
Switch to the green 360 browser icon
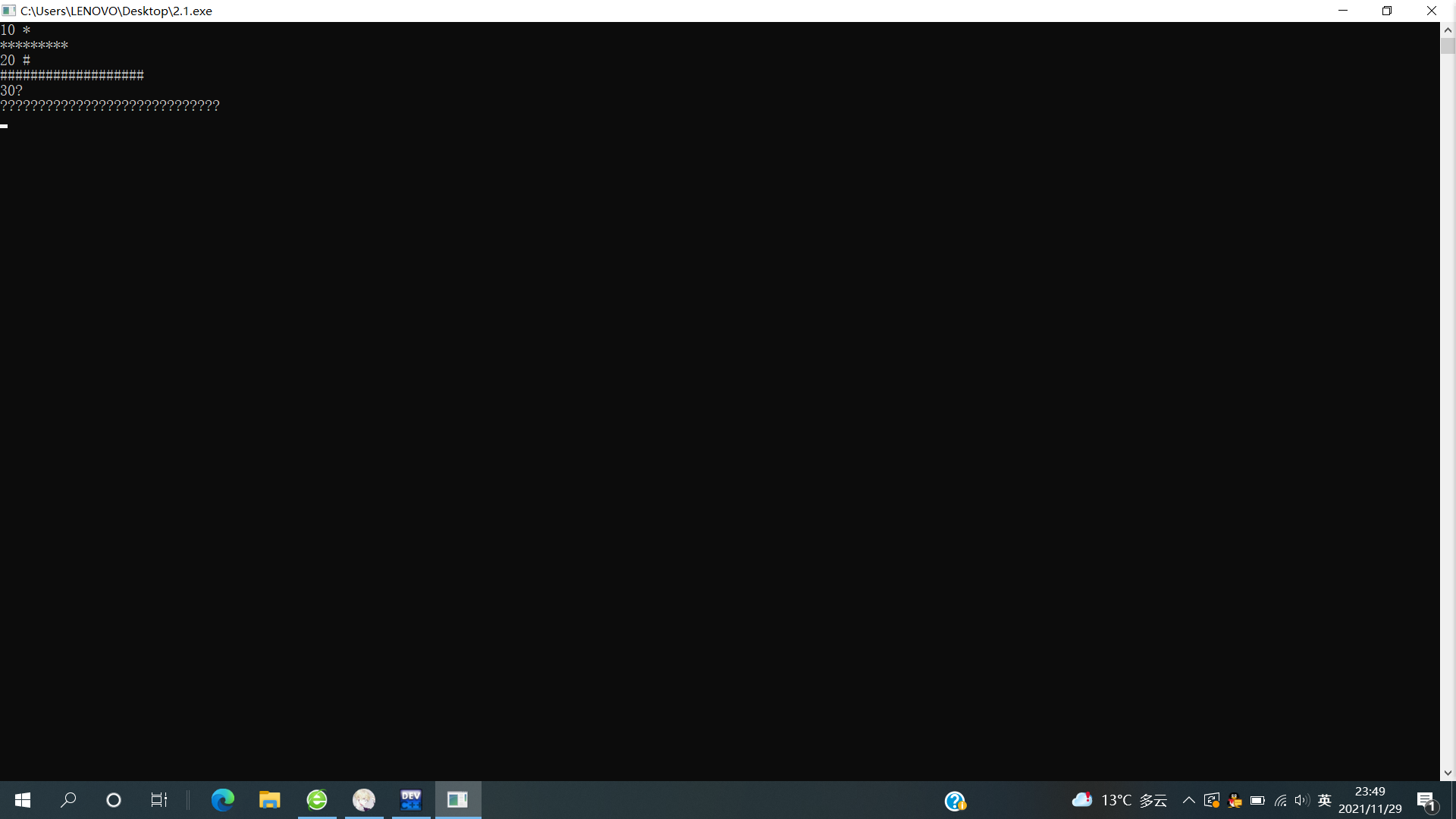[317, 800]
